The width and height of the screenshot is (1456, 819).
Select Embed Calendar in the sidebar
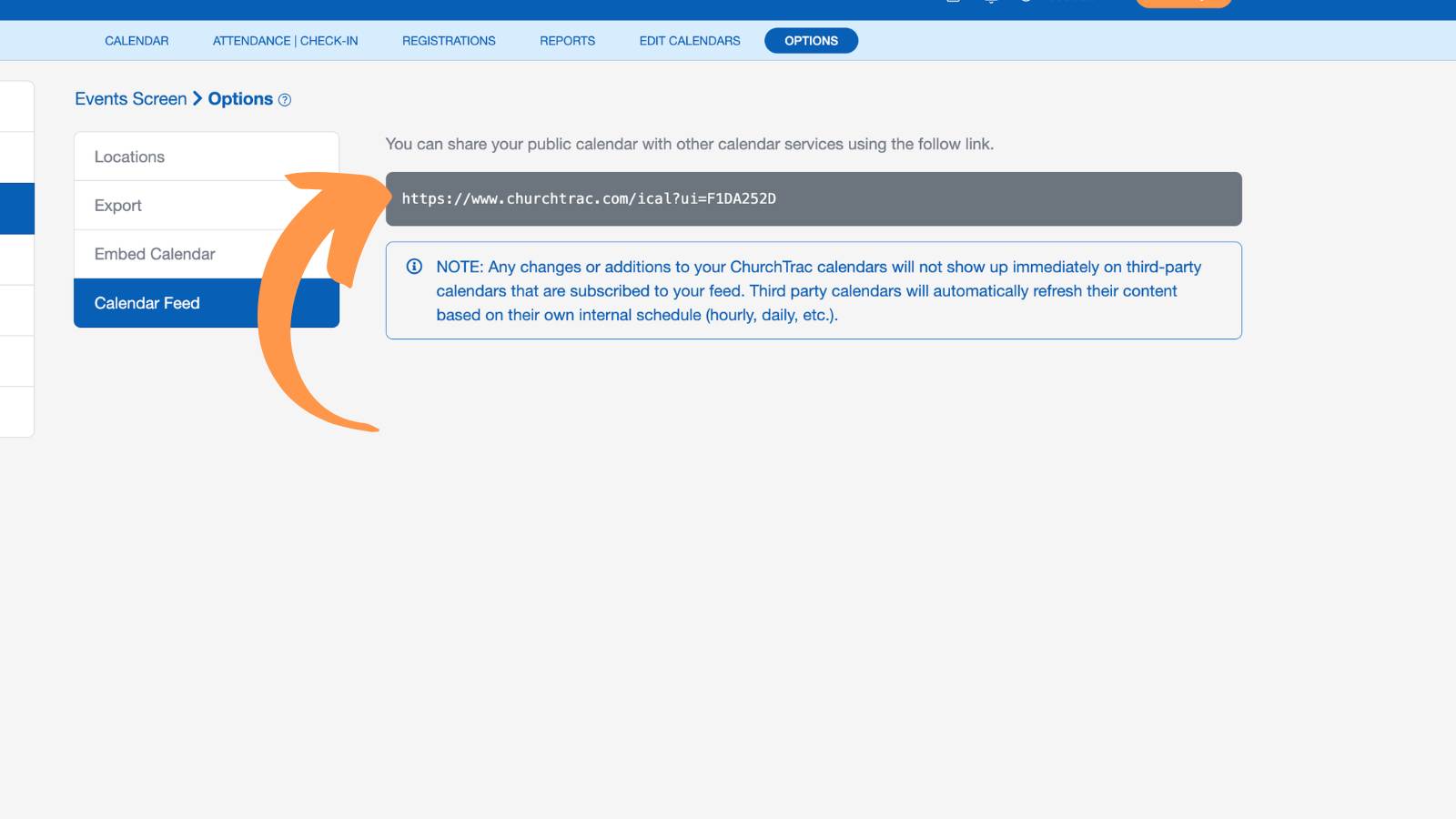point(207,254)
